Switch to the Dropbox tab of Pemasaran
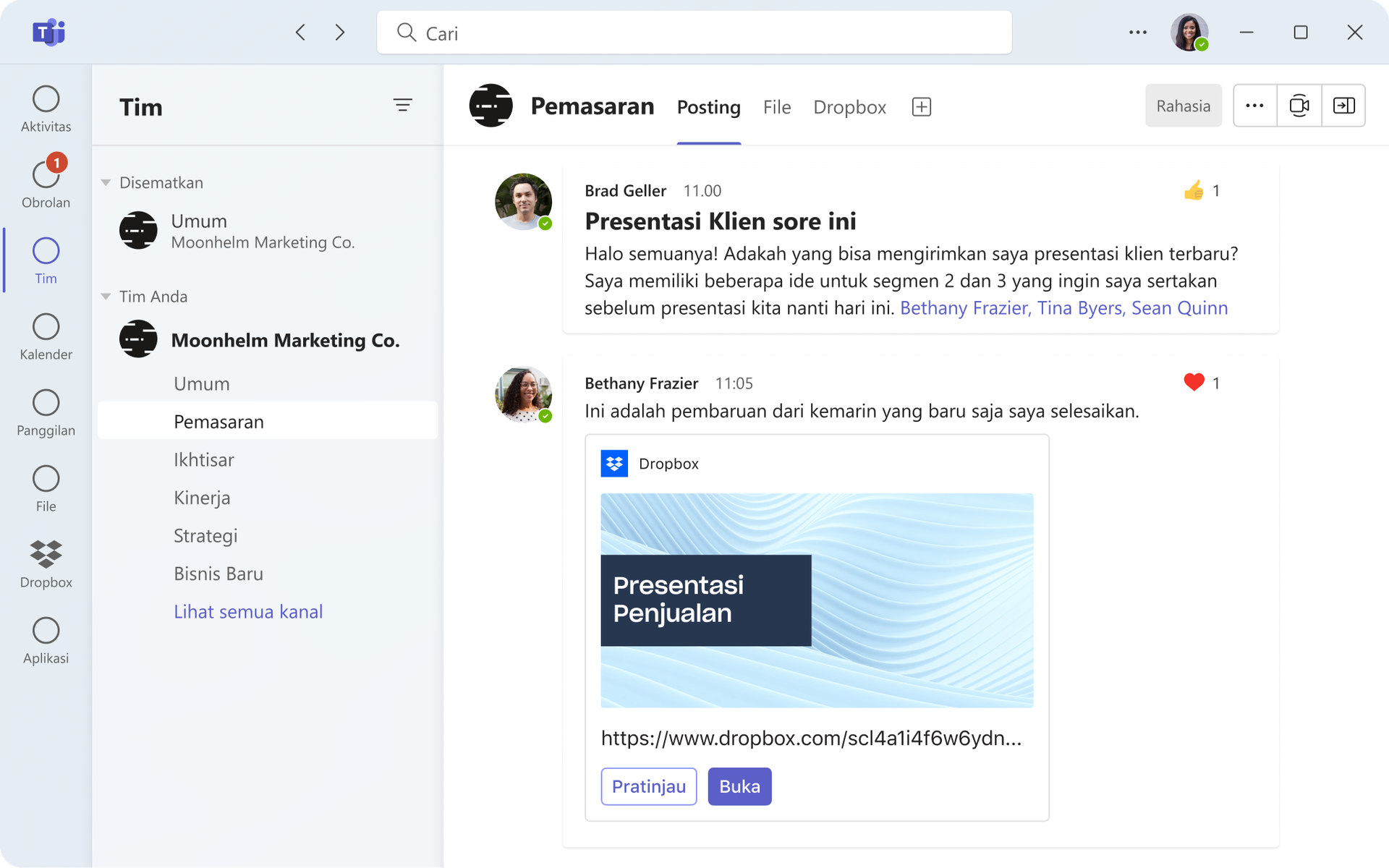 [x=849, y=106]
